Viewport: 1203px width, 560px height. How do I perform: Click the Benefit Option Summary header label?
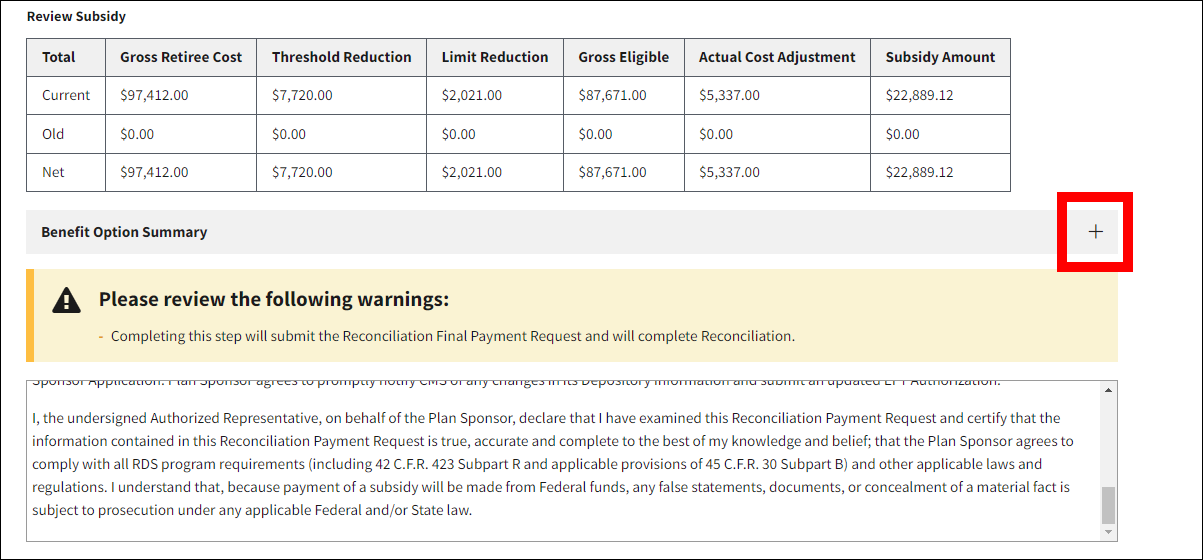tap(124, 232)
